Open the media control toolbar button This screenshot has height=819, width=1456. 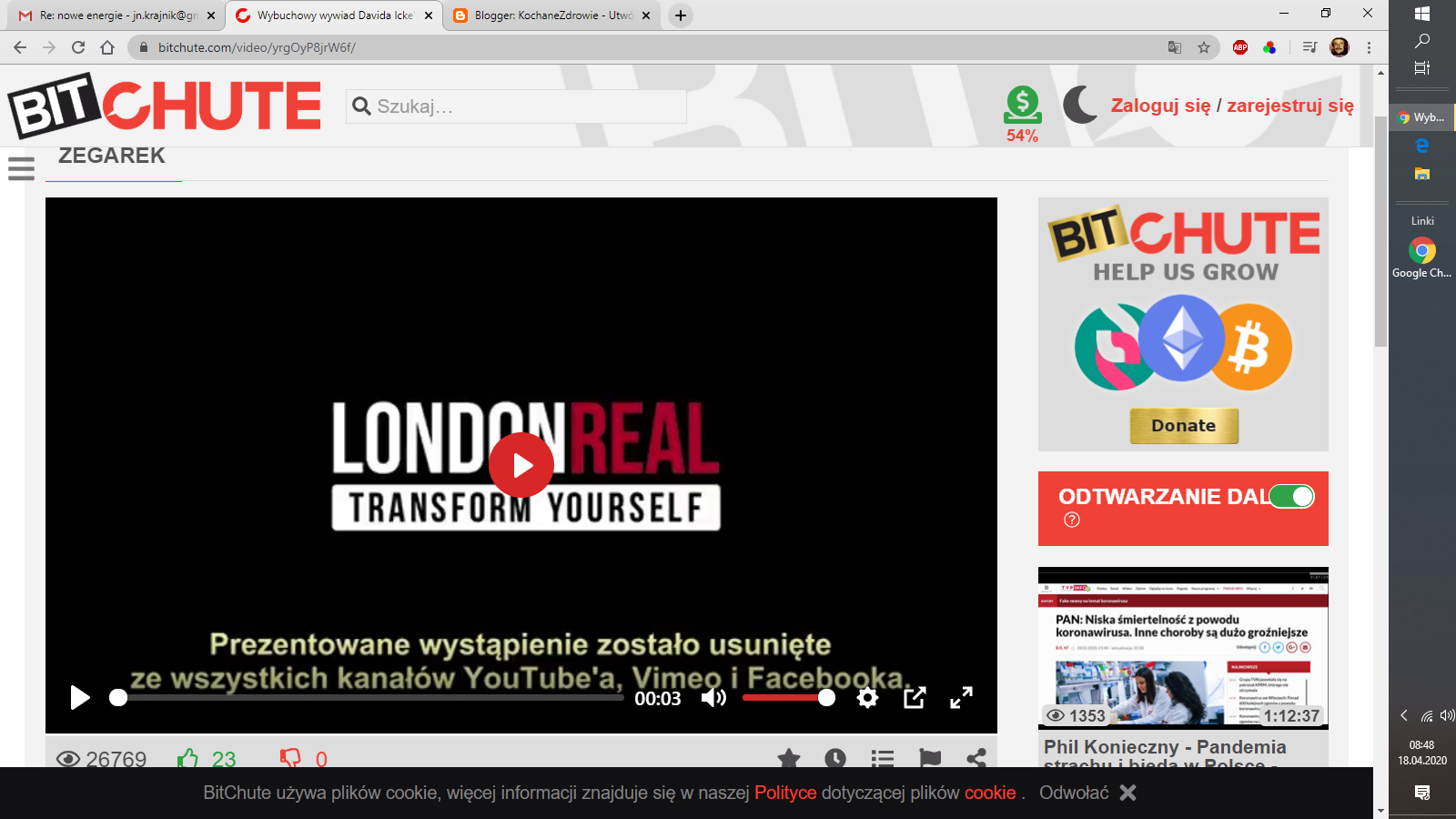pos(1309,47)
